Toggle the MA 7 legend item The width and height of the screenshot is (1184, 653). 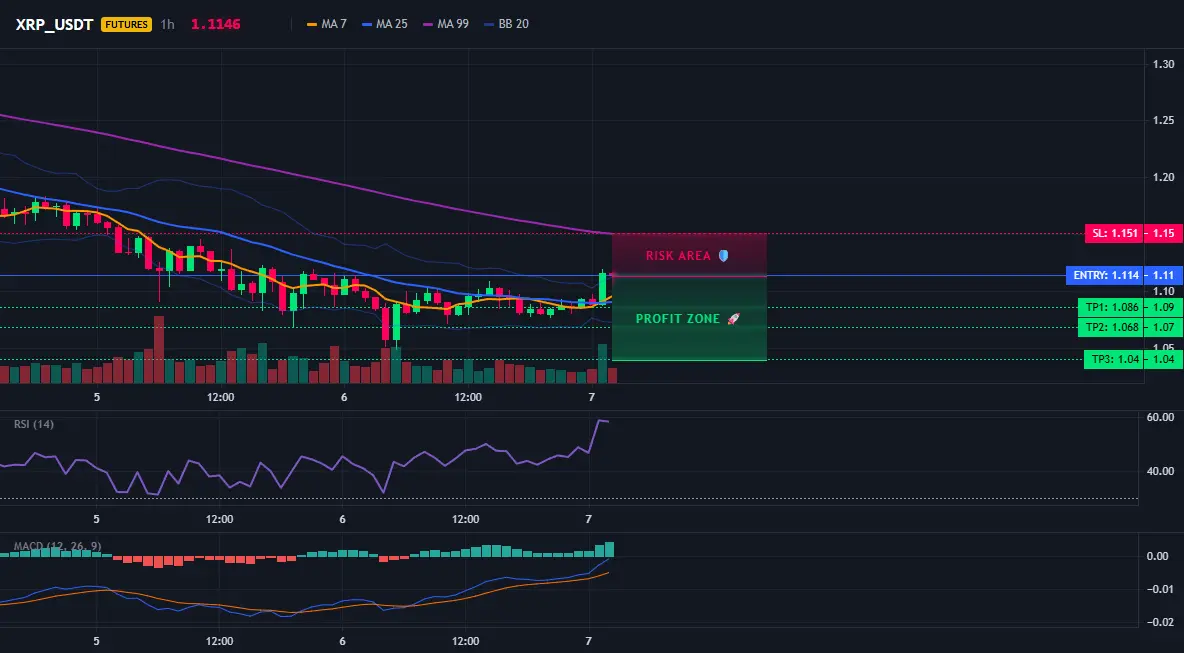point(327,24)
